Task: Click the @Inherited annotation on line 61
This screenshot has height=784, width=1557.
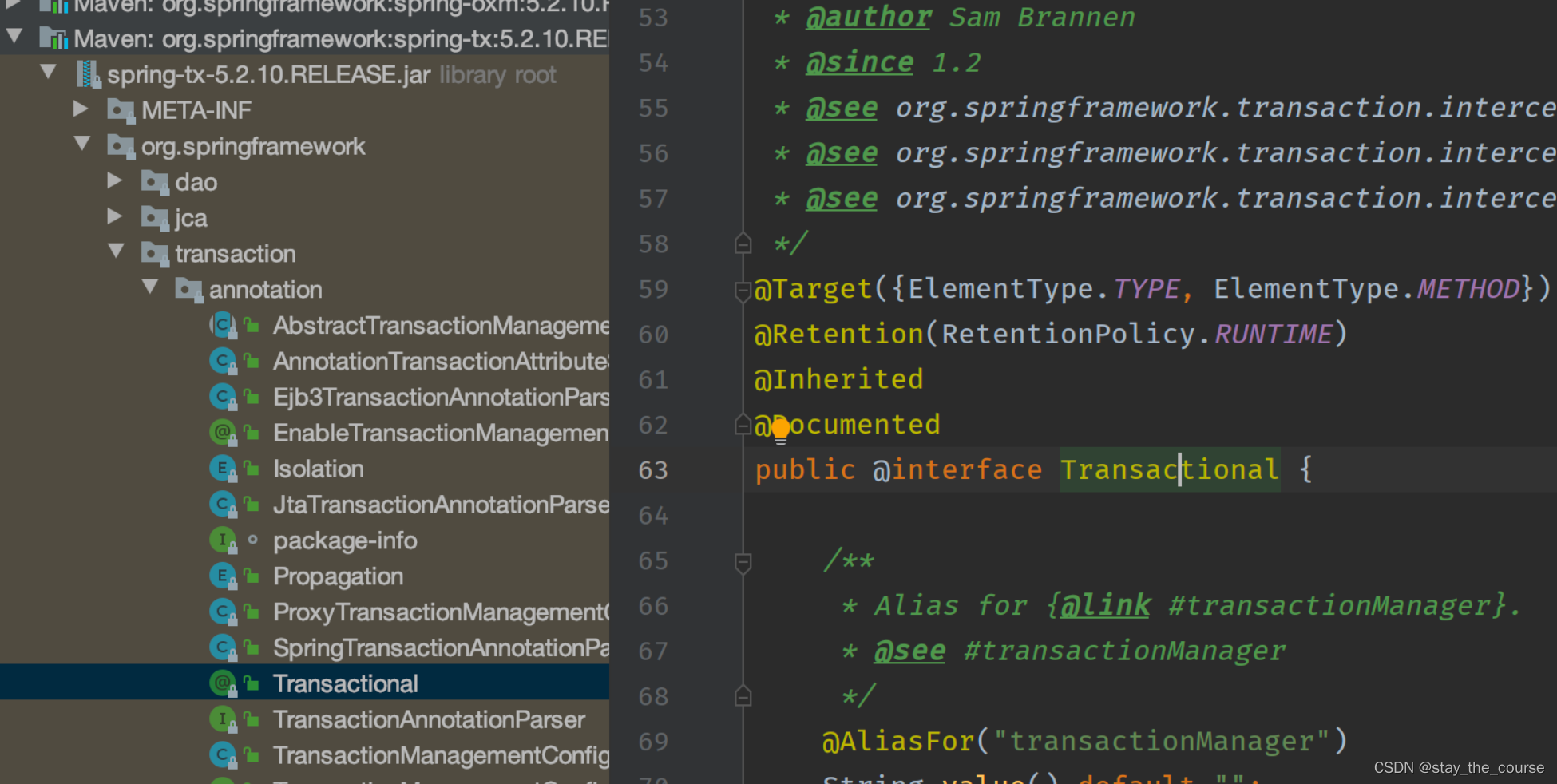Action: [x=838, y=379]
